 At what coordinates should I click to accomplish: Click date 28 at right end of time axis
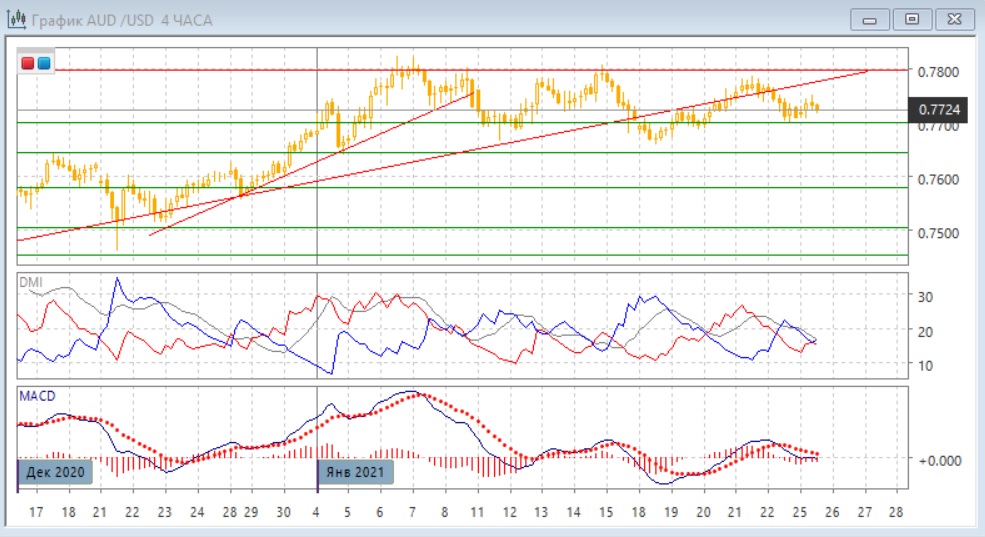click(x=895, y=511)
